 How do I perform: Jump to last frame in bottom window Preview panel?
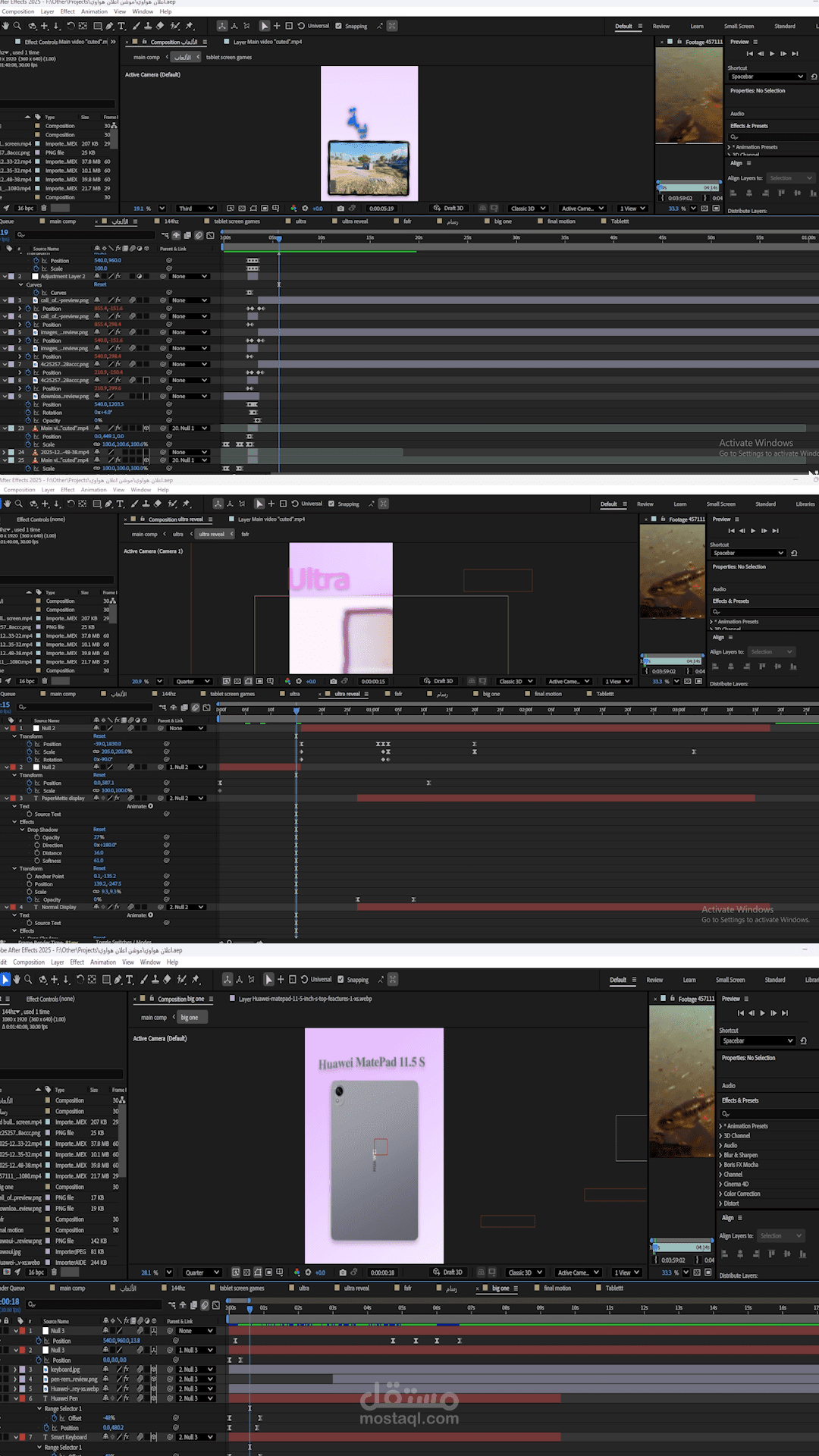pyautogui.click(x=785, y=1013)
